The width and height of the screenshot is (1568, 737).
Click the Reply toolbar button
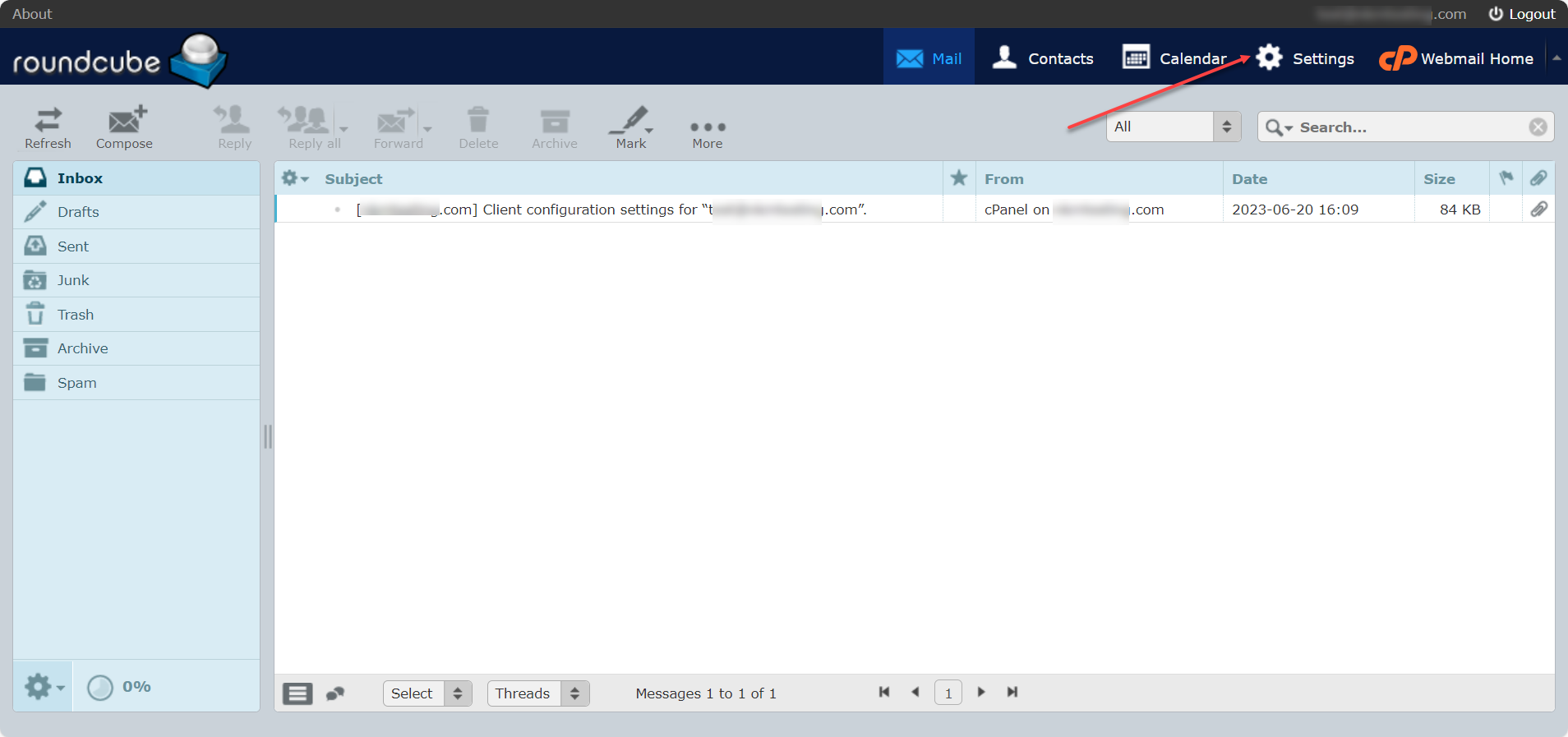click(234, 128)
